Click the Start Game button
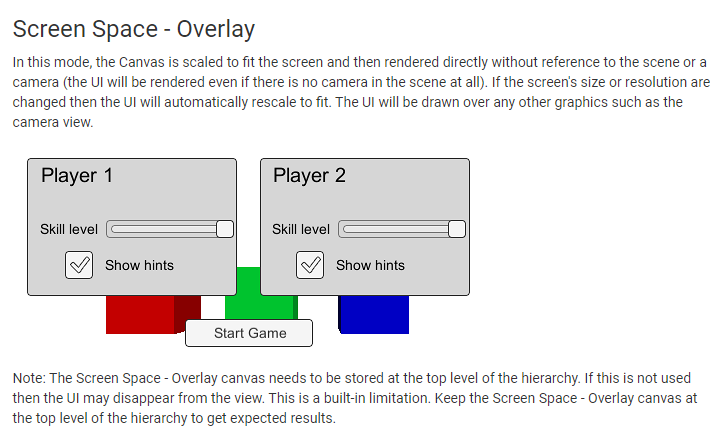Viewport: 715px width, 435px height. click(249, 333)
